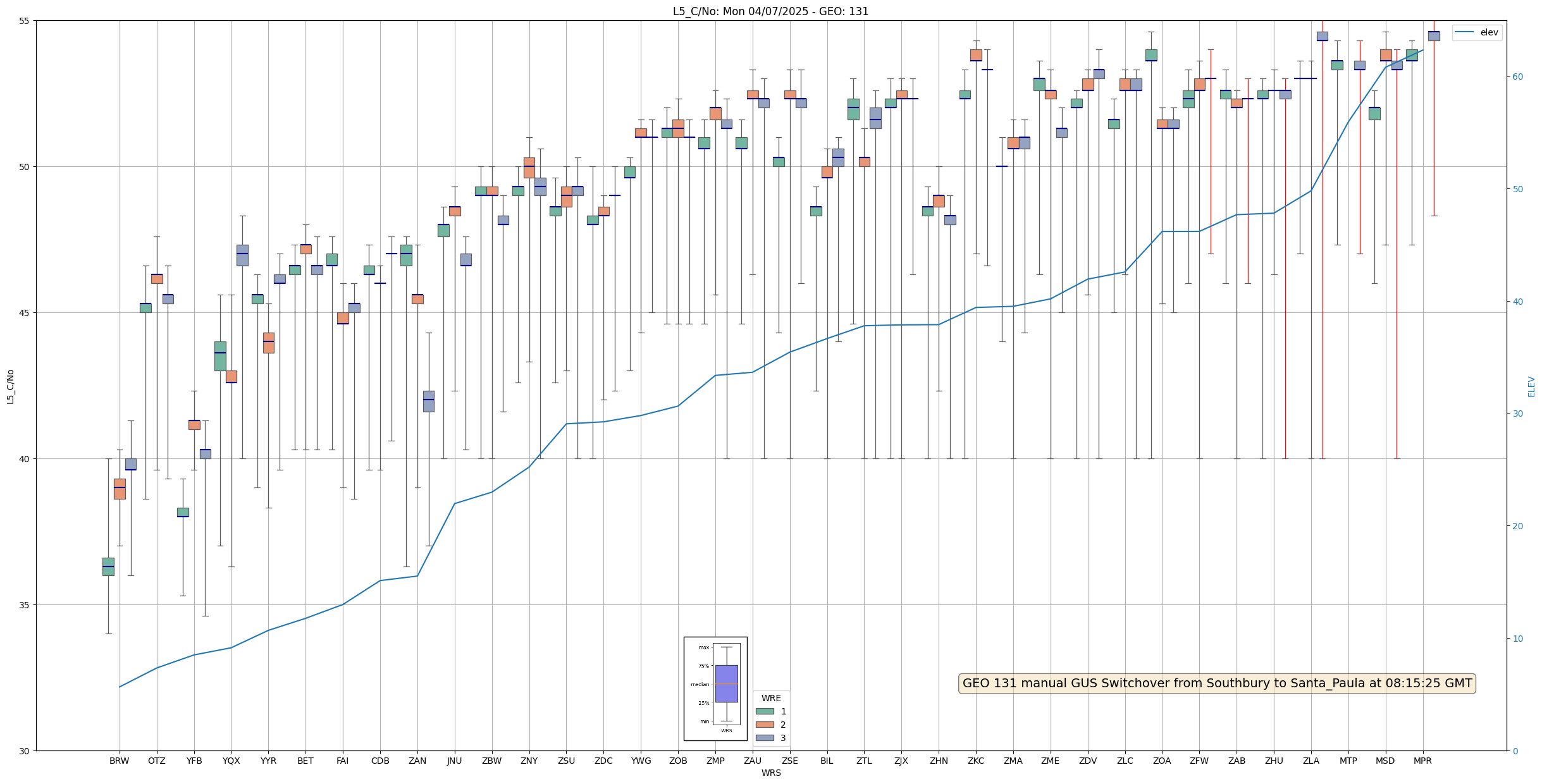The height and width of the screenshot is (784, 1542).
Task: Click the ZLA station tick label
Action: tap(1311, 761)
